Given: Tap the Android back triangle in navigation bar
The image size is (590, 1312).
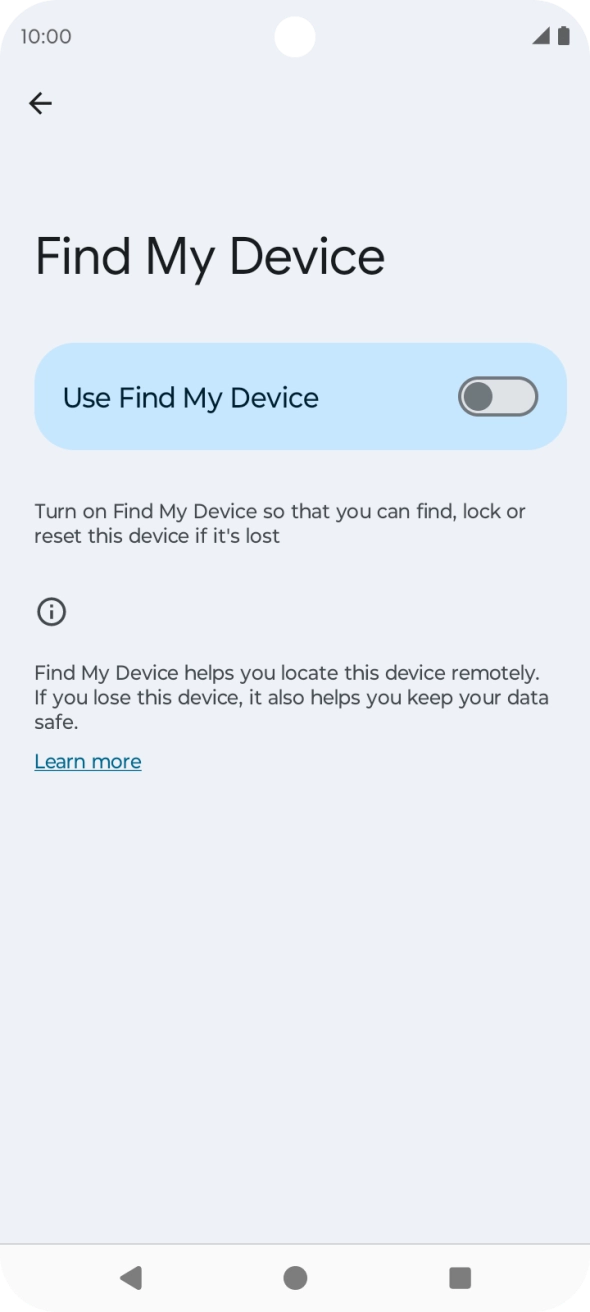Looking at the screenshot, I should (131, 1277).
